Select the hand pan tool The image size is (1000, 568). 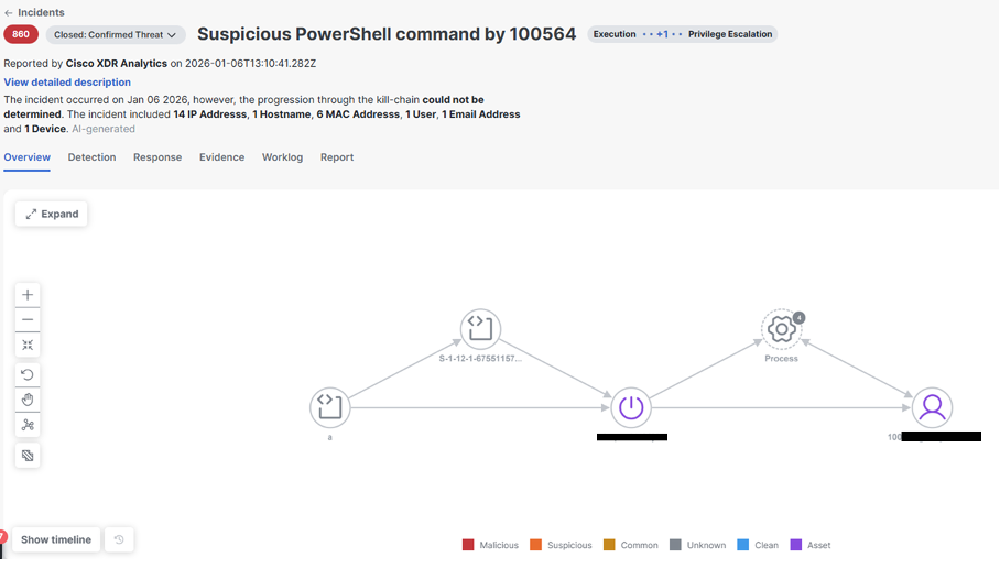(x=27, y=400)
